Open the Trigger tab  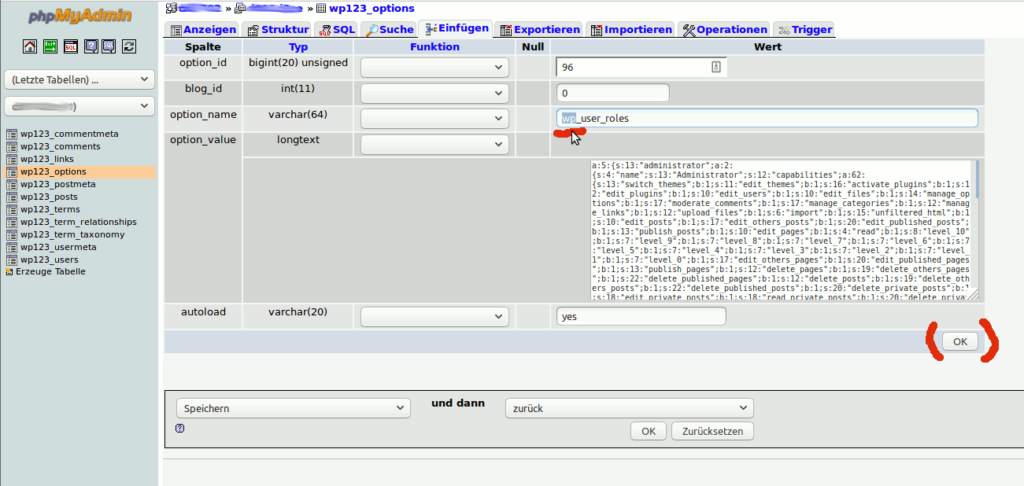(x=805, y=29)
